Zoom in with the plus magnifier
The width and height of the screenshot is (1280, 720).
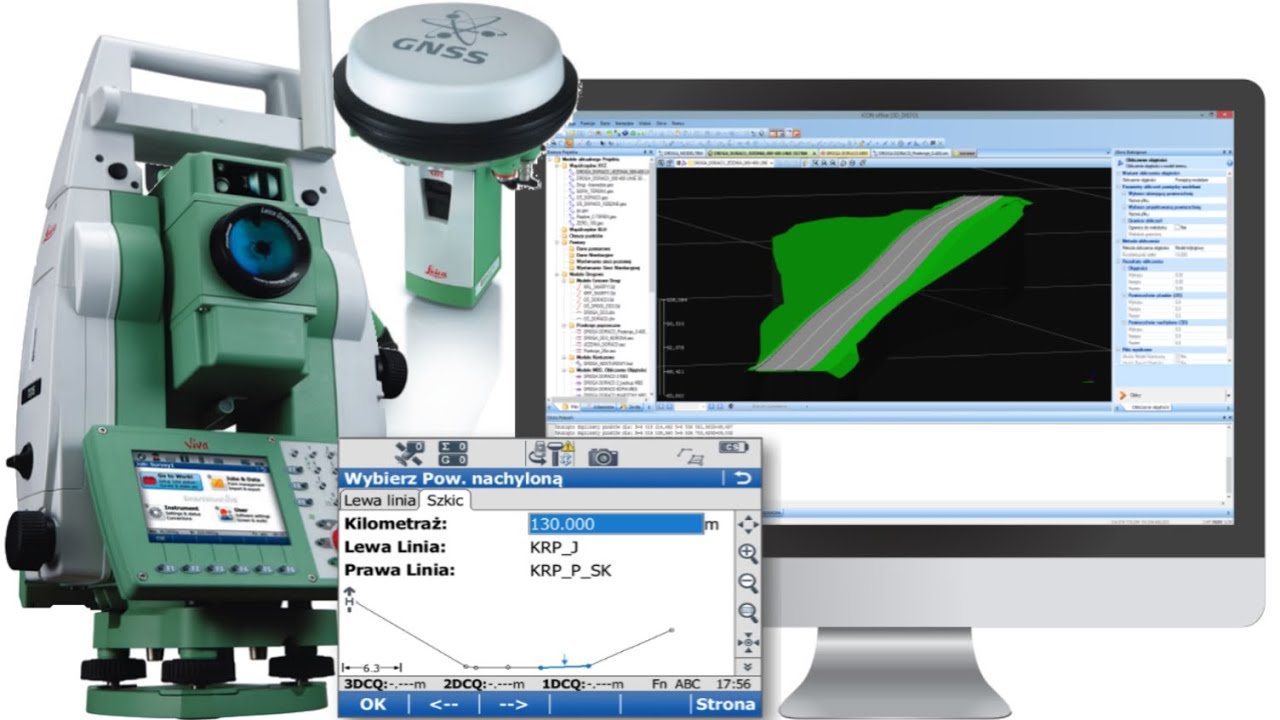click(x=747, y=553)
